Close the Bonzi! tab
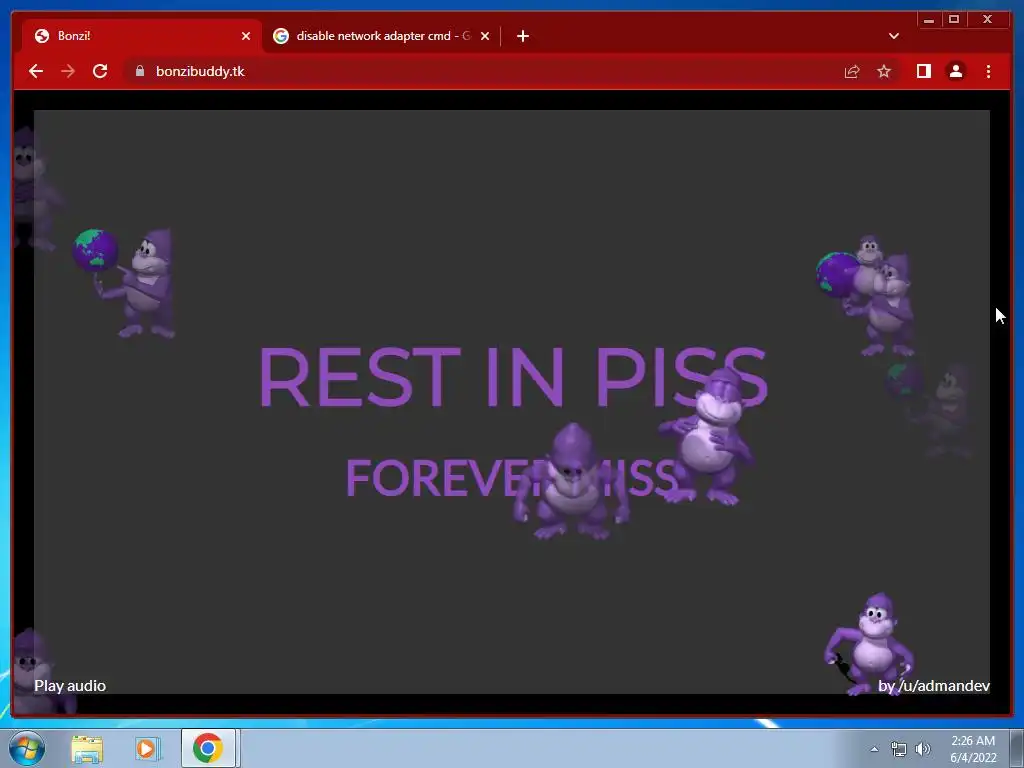 coord(246,36)
